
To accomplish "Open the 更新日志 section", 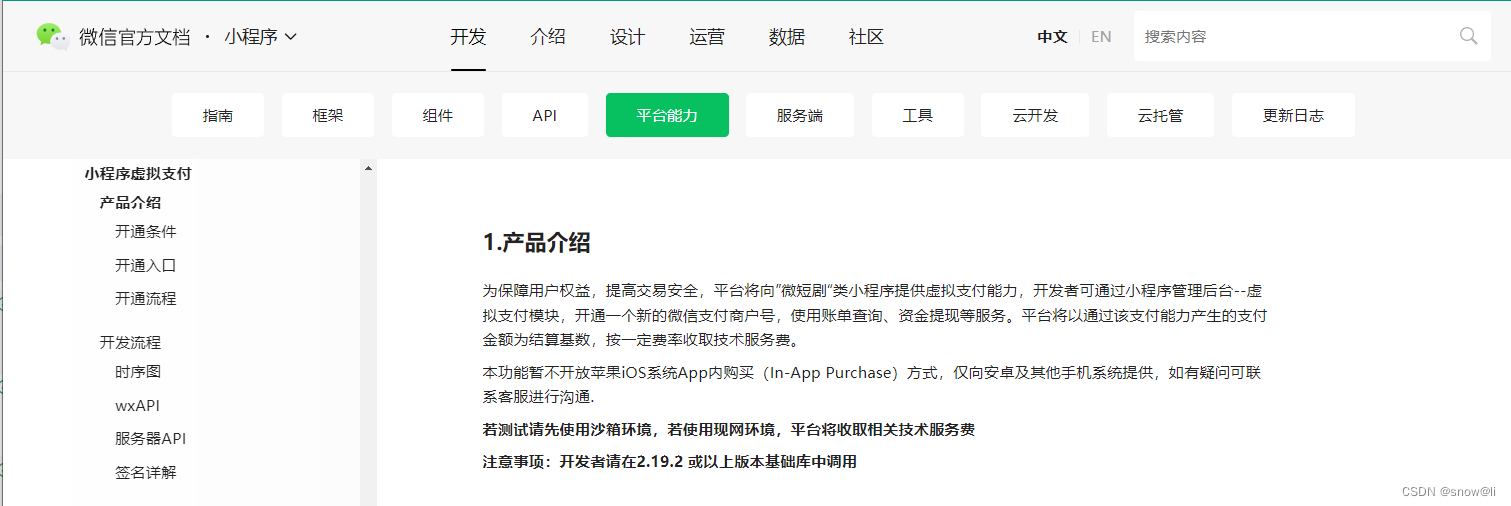I will click(1293, 115).
